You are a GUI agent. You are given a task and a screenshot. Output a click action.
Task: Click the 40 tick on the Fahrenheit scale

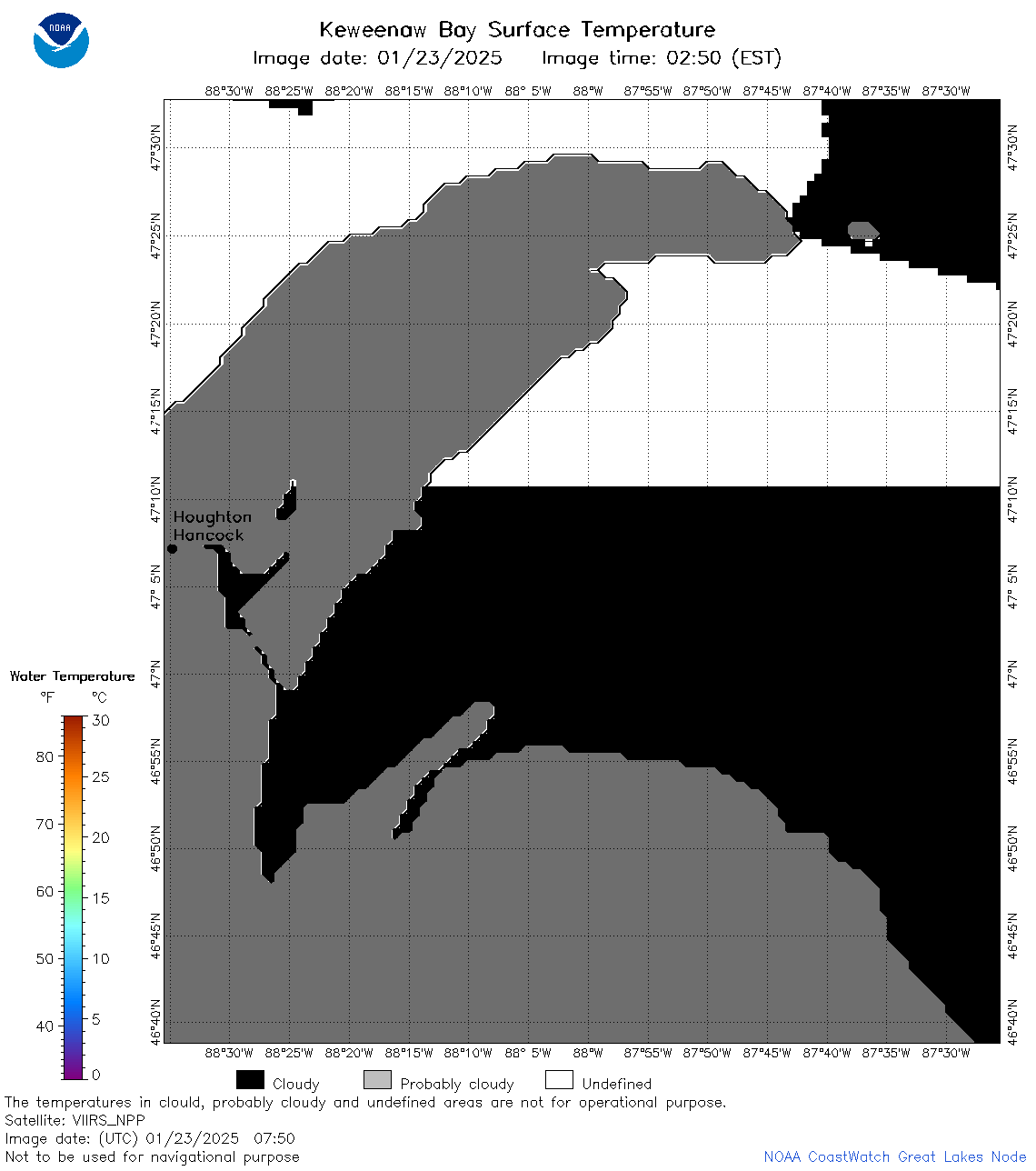(45, 1026)
